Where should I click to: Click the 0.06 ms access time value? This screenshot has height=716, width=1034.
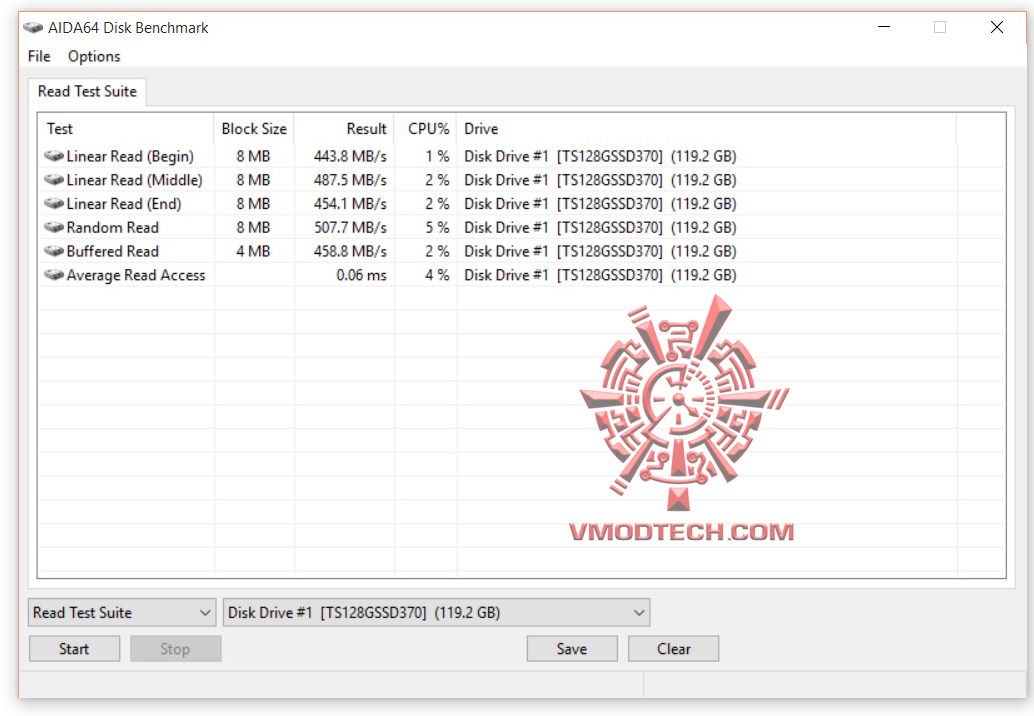(361, 276)
